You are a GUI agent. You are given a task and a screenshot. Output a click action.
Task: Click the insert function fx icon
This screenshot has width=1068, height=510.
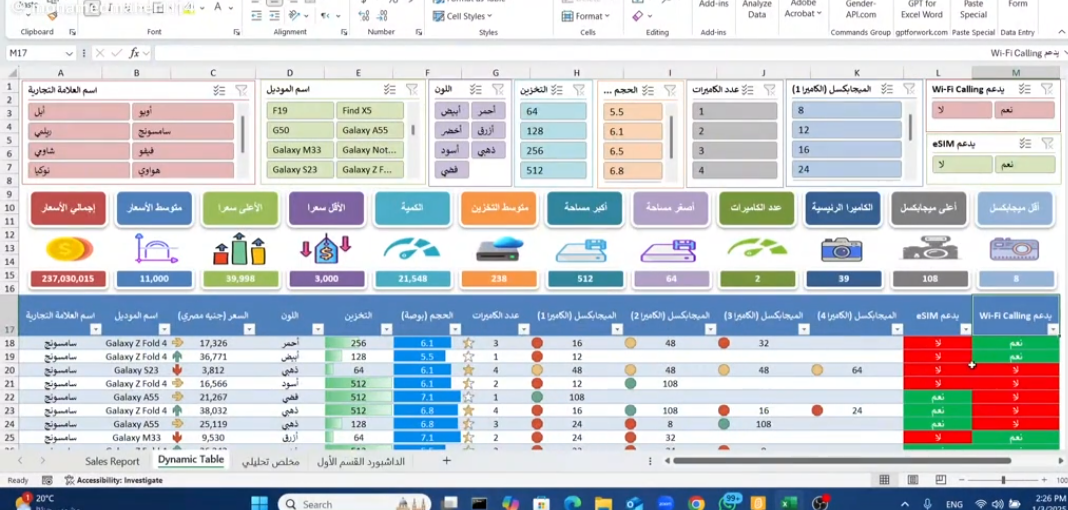[134, 53]
